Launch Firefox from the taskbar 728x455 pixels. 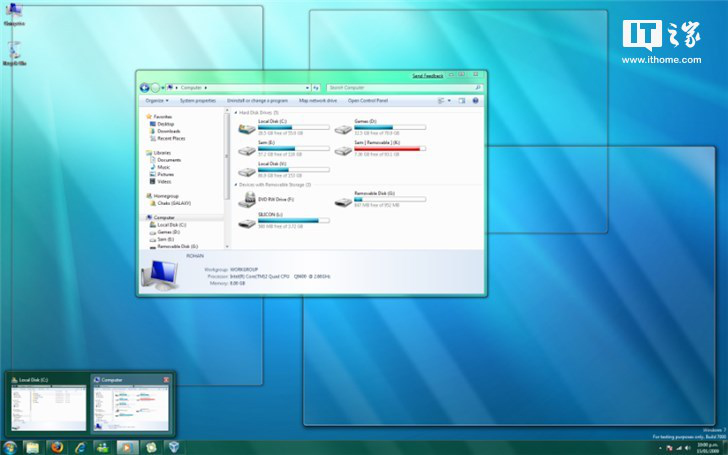[56, 446]
